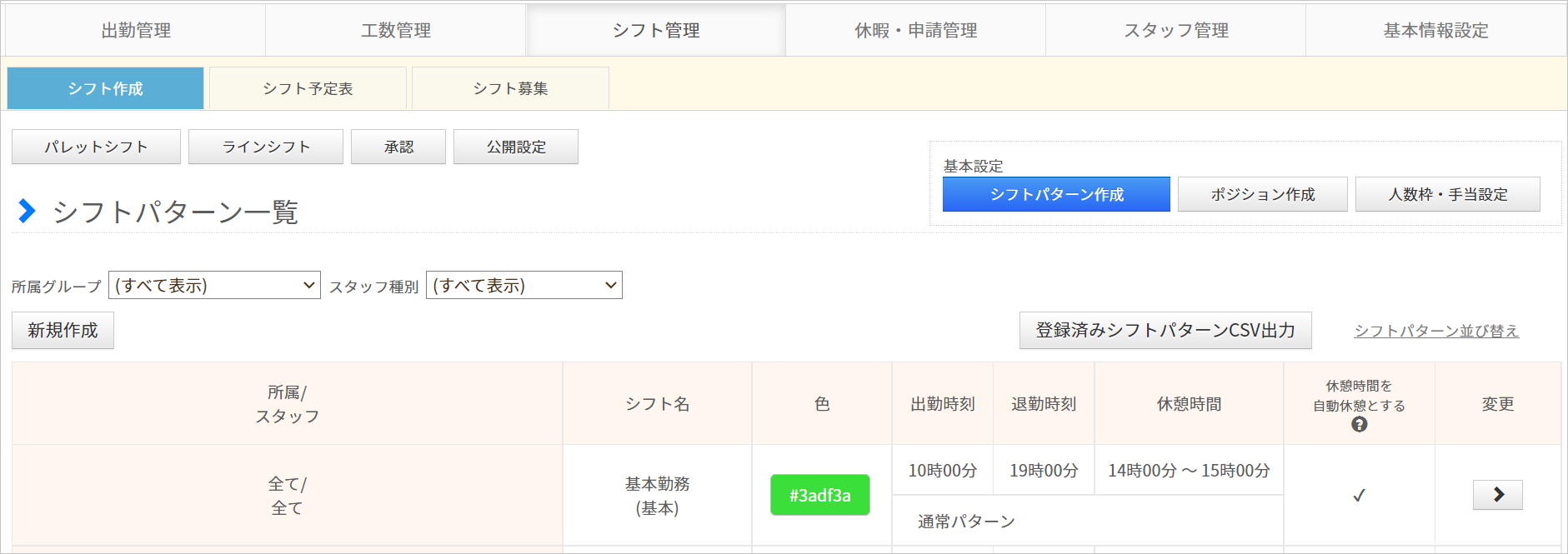
Task: Click the ポジション作成 button
Action: tap(1262, 194)
